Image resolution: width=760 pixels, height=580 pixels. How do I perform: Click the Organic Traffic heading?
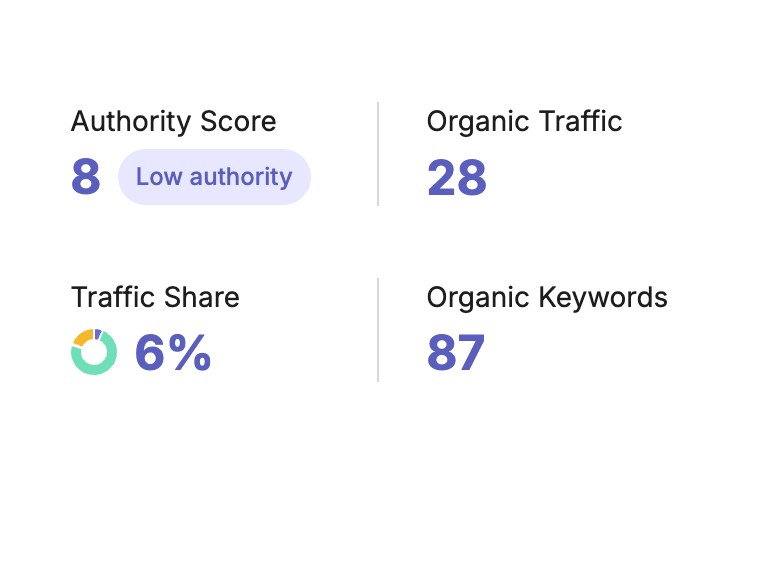524,121
